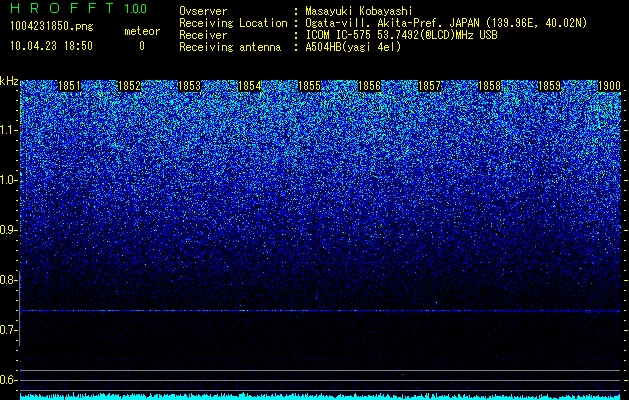Click the kHz axis unit label
The height and width of the screenshot is (400, 629).
pos(9,81)
